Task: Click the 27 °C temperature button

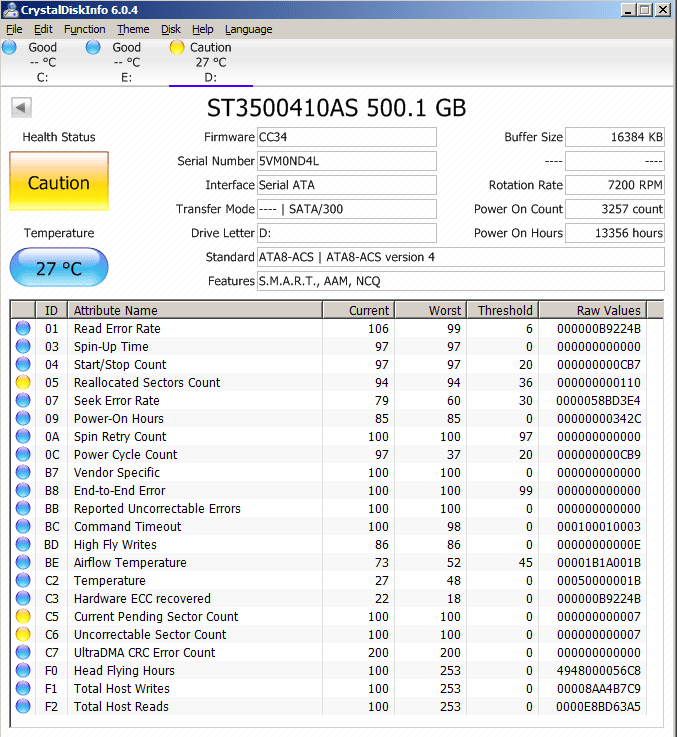Action: pyautogui.click(x=59, y=267)
